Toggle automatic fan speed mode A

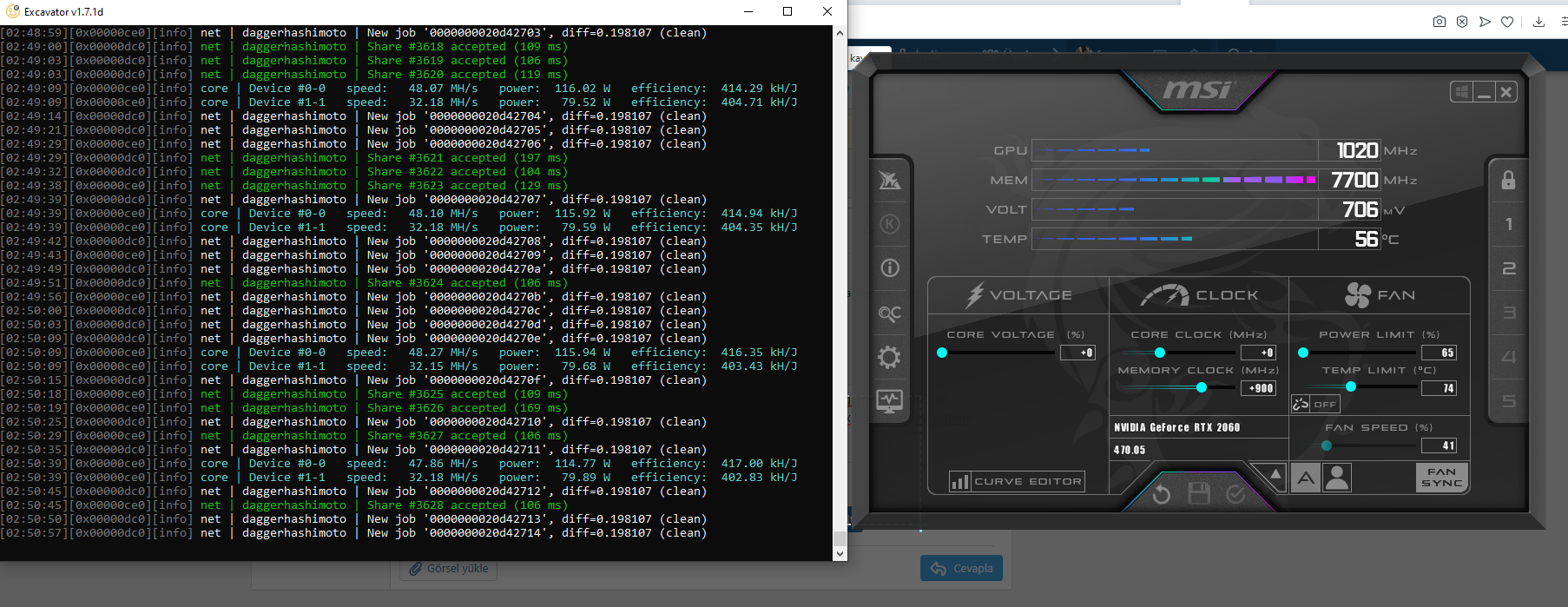click(x=1306, y=478)
